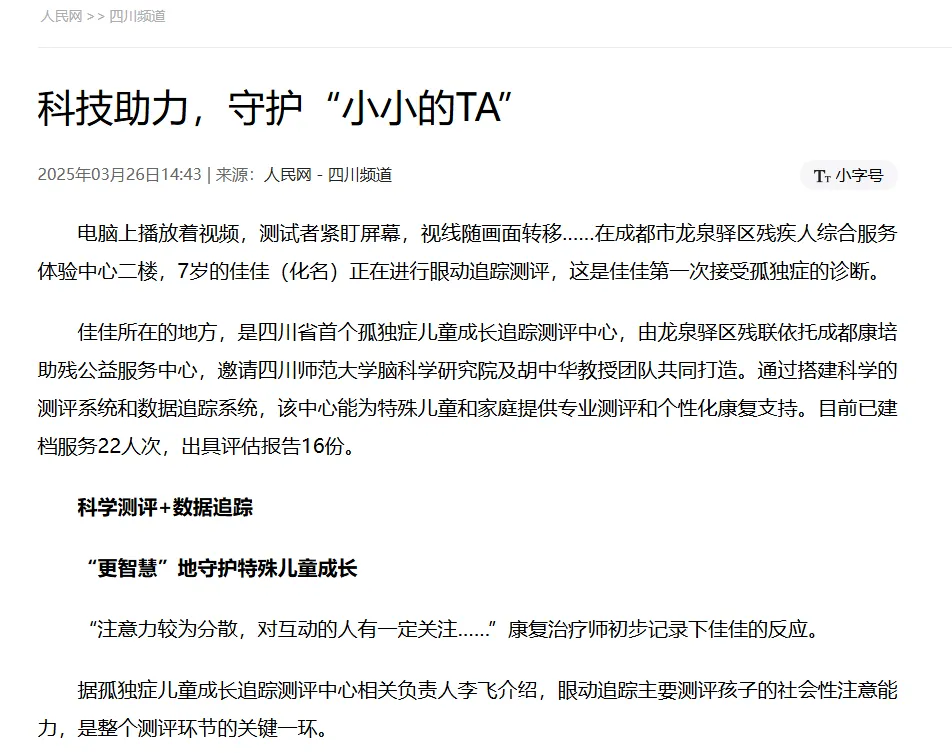This screenshot has width=952, height=753.
Task: Click the Tᴛ font size icon
Action: pos(822,176)
